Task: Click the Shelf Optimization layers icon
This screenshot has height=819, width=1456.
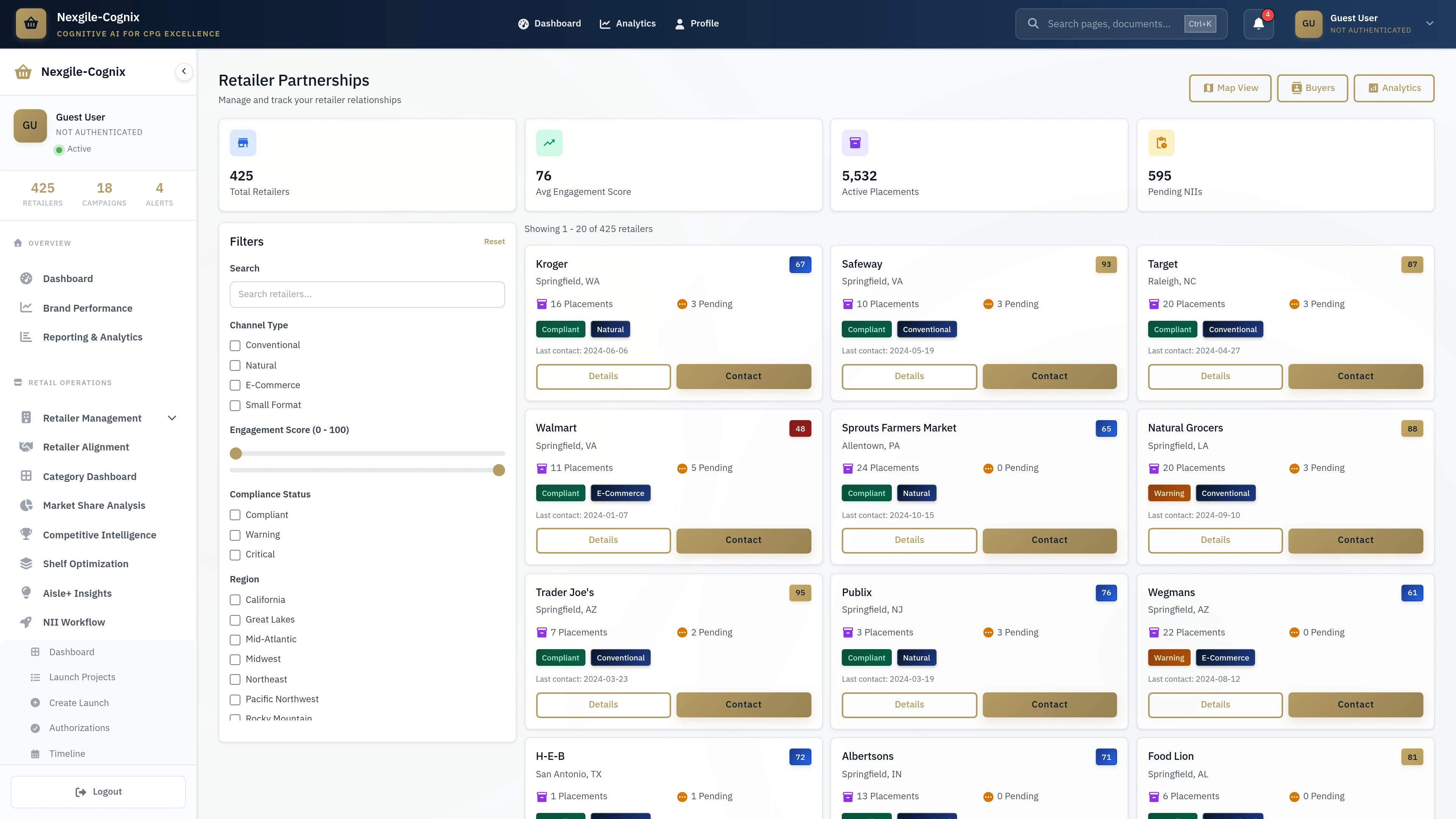Action: 26,563
